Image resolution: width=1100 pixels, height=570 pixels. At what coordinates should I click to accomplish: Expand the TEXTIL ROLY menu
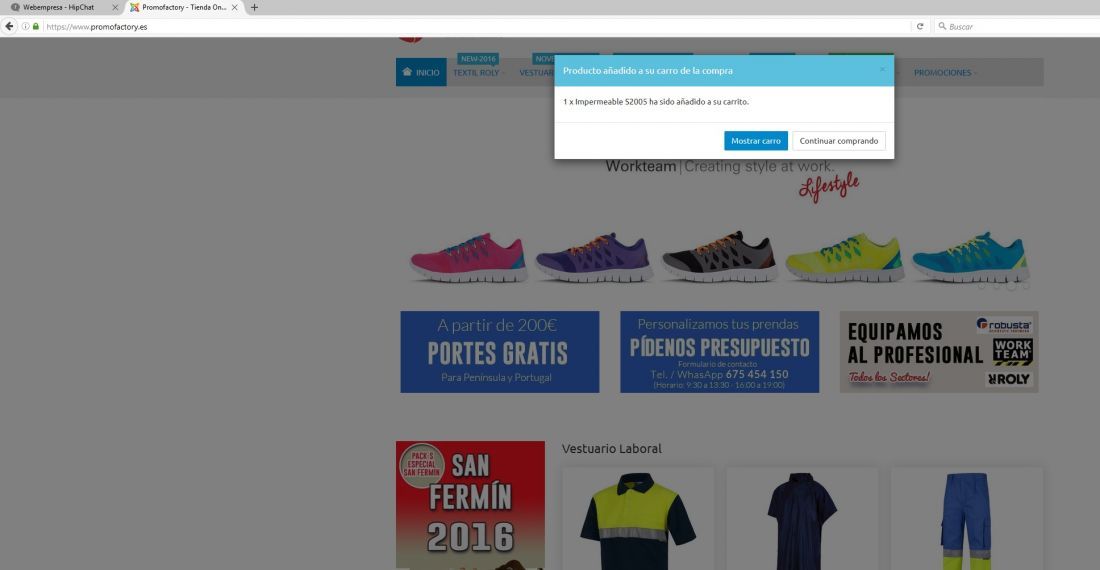pyautogui.click(x=478, y=73)
